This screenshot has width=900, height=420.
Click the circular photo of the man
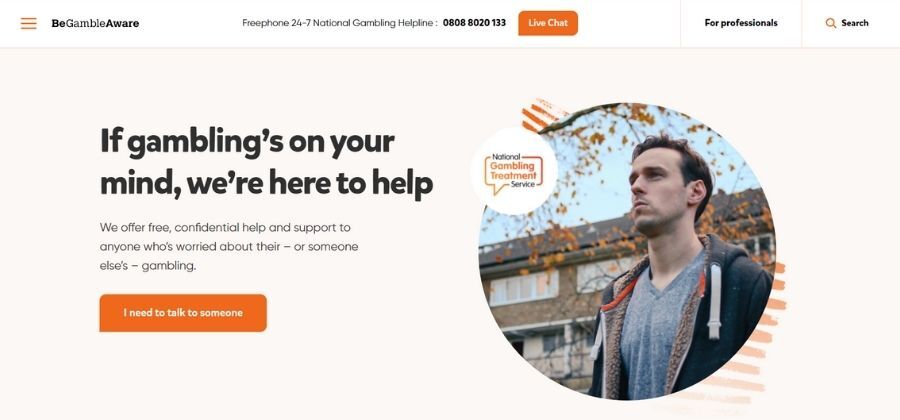pyautogui.click(x=627, y=251)
